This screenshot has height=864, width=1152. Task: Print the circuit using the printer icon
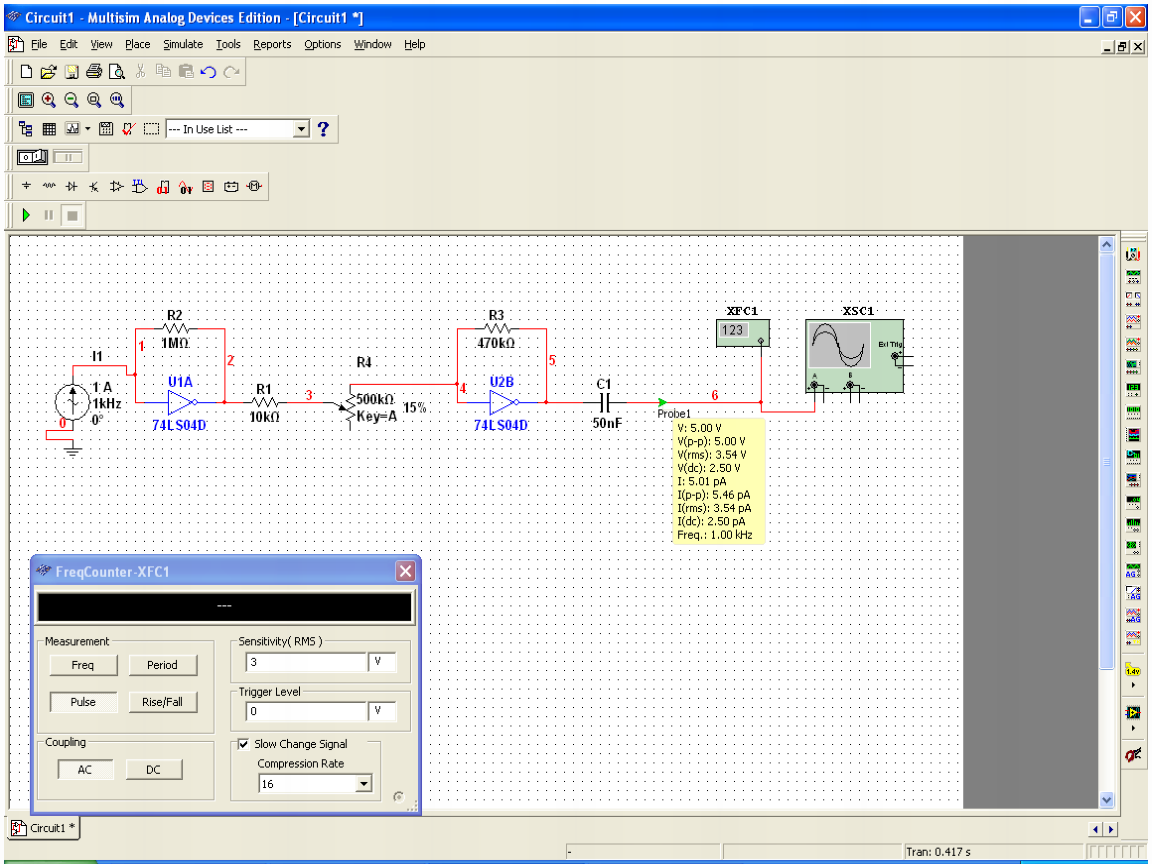point(94,71)
